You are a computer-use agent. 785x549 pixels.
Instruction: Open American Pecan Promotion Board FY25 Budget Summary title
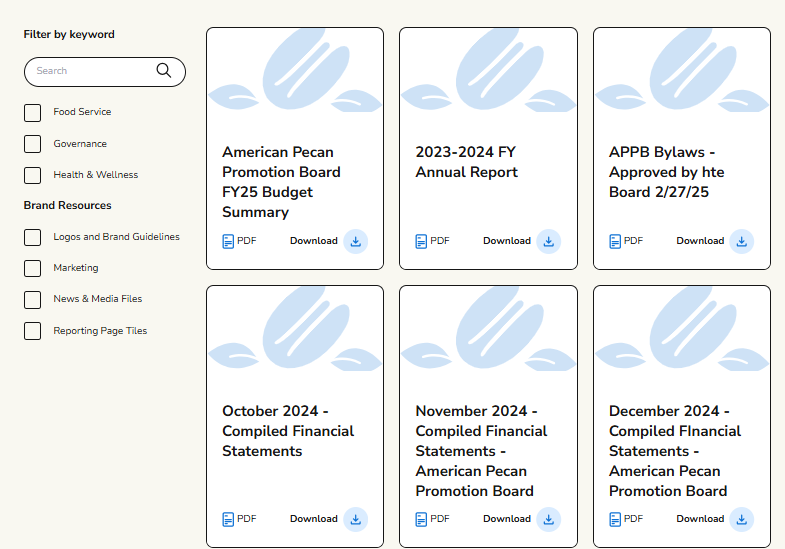pyautogui.click(x=281, y=182)
